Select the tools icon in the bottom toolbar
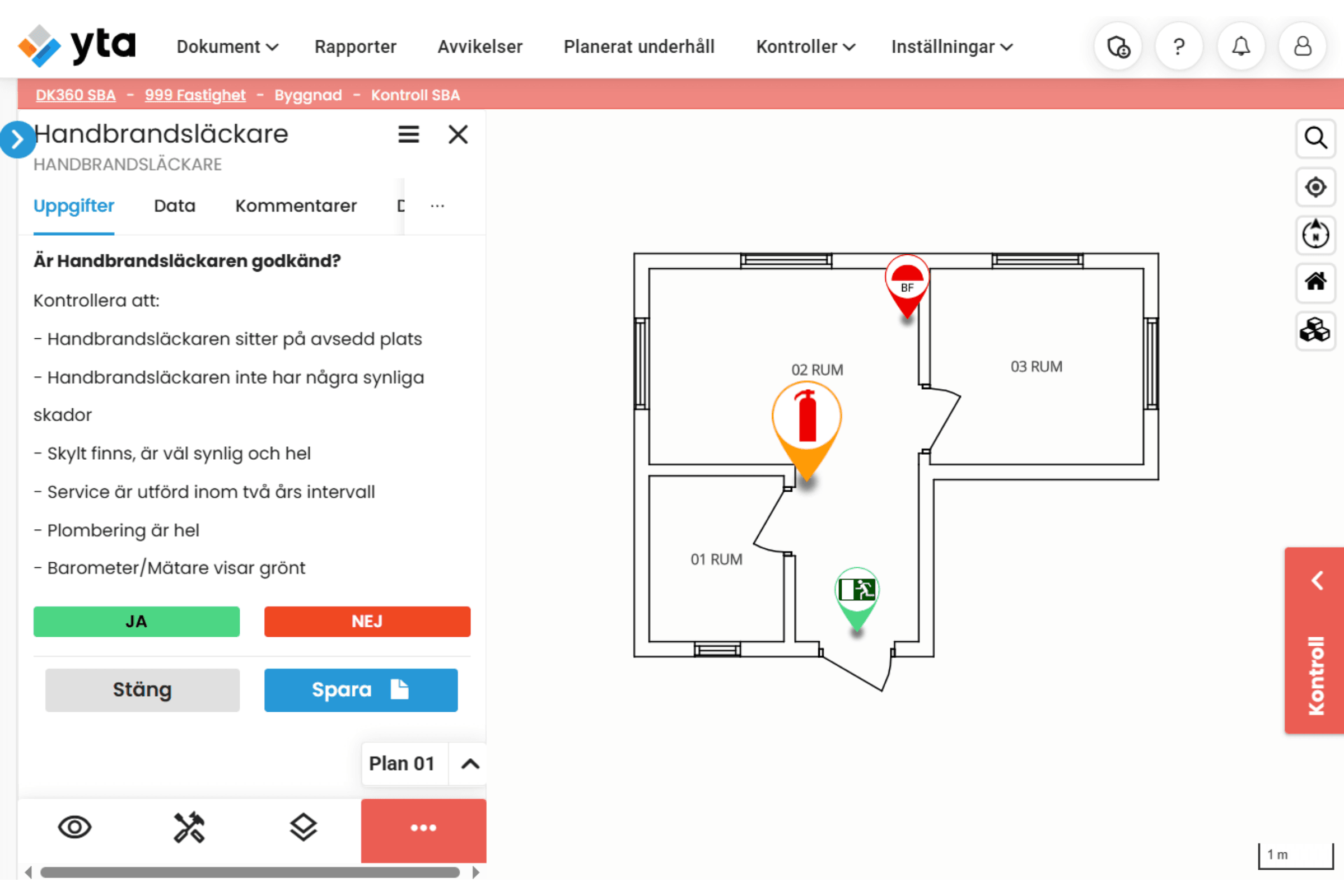 coord(189,827)
